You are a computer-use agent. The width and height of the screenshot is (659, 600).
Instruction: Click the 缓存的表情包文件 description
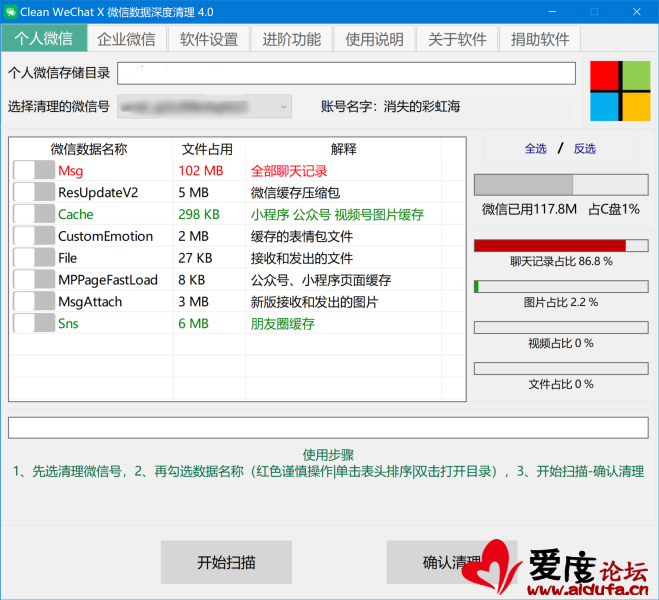click(x=302, y=237)
